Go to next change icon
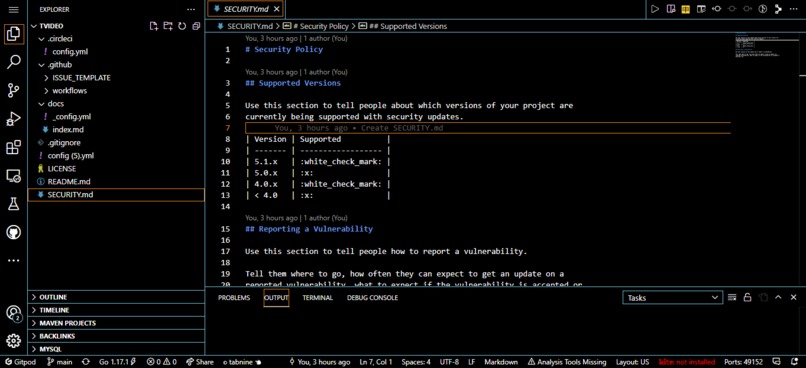The width and height of the screenshot is (806, 368). pos(747,9)
